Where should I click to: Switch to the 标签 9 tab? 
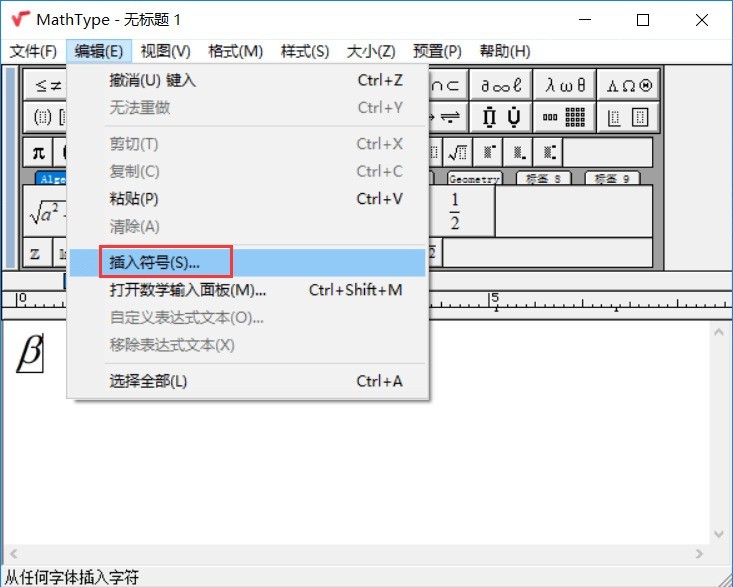click(x=612, y=179)
